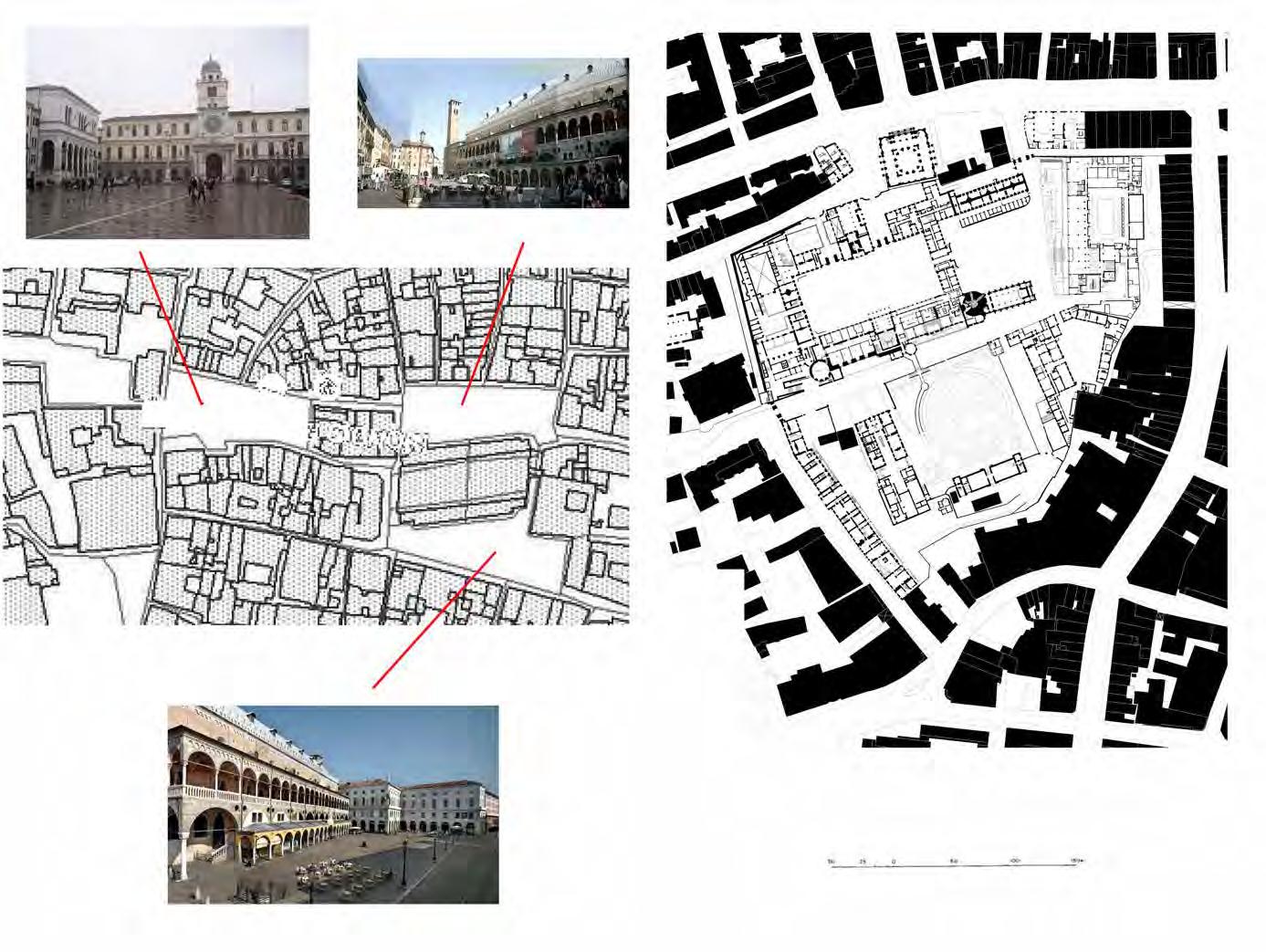Select the arcaded palazzo photo with tower
This screenshot has height=952, width=1266.
pyautogui.click(x=493, y=133)
